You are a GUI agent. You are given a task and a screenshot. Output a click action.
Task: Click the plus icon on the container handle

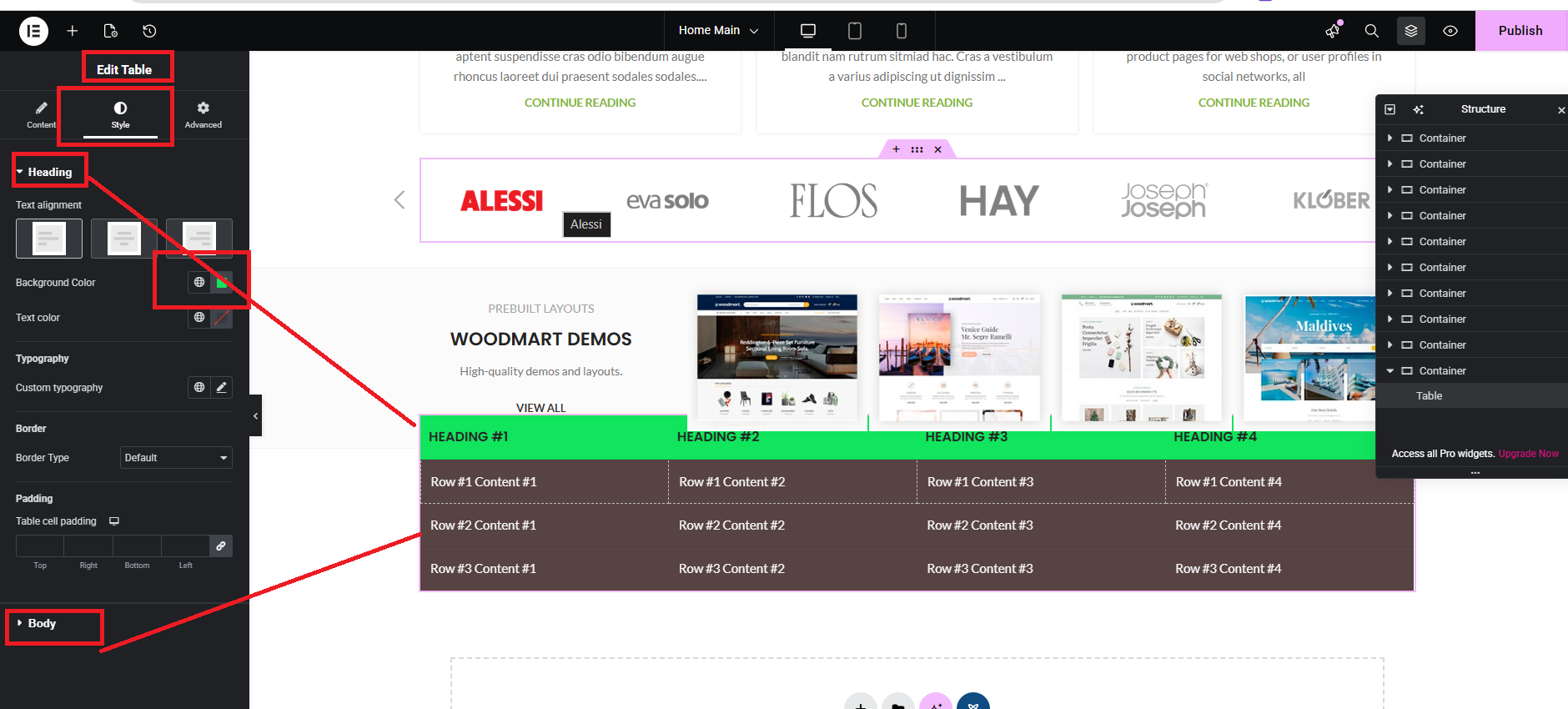(896, 149)
